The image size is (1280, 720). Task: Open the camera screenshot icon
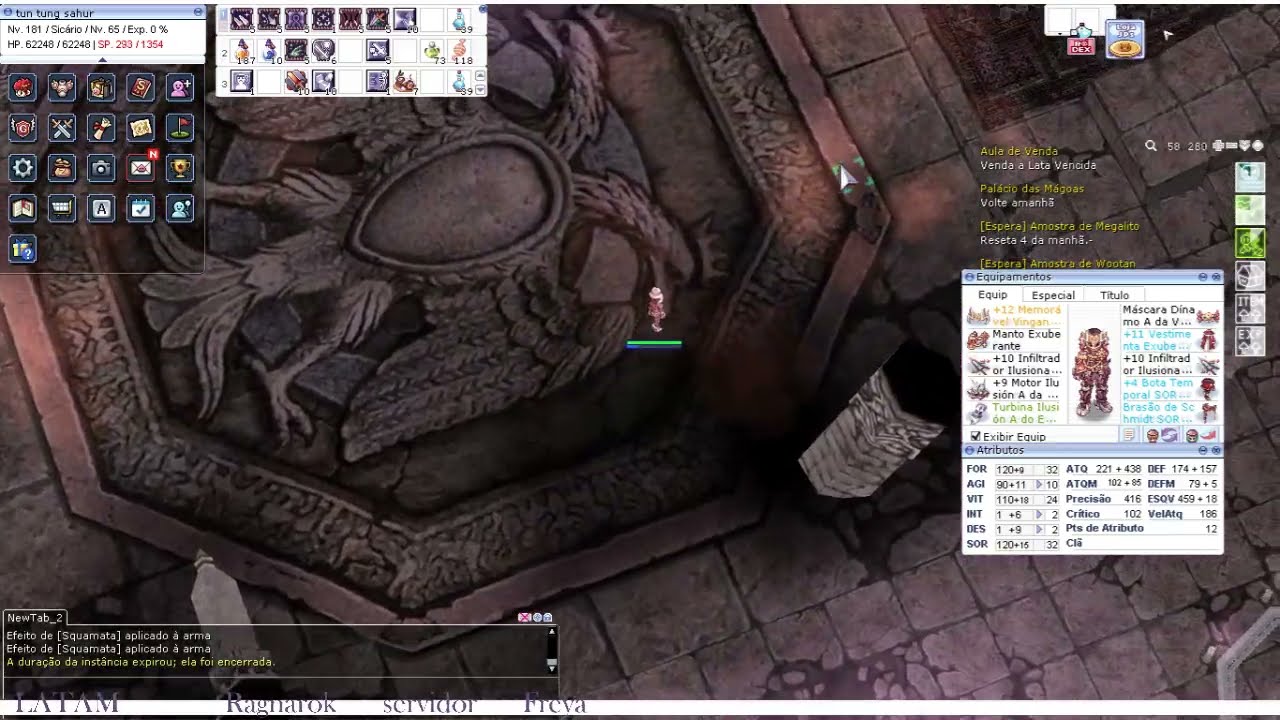coord(101,168)
